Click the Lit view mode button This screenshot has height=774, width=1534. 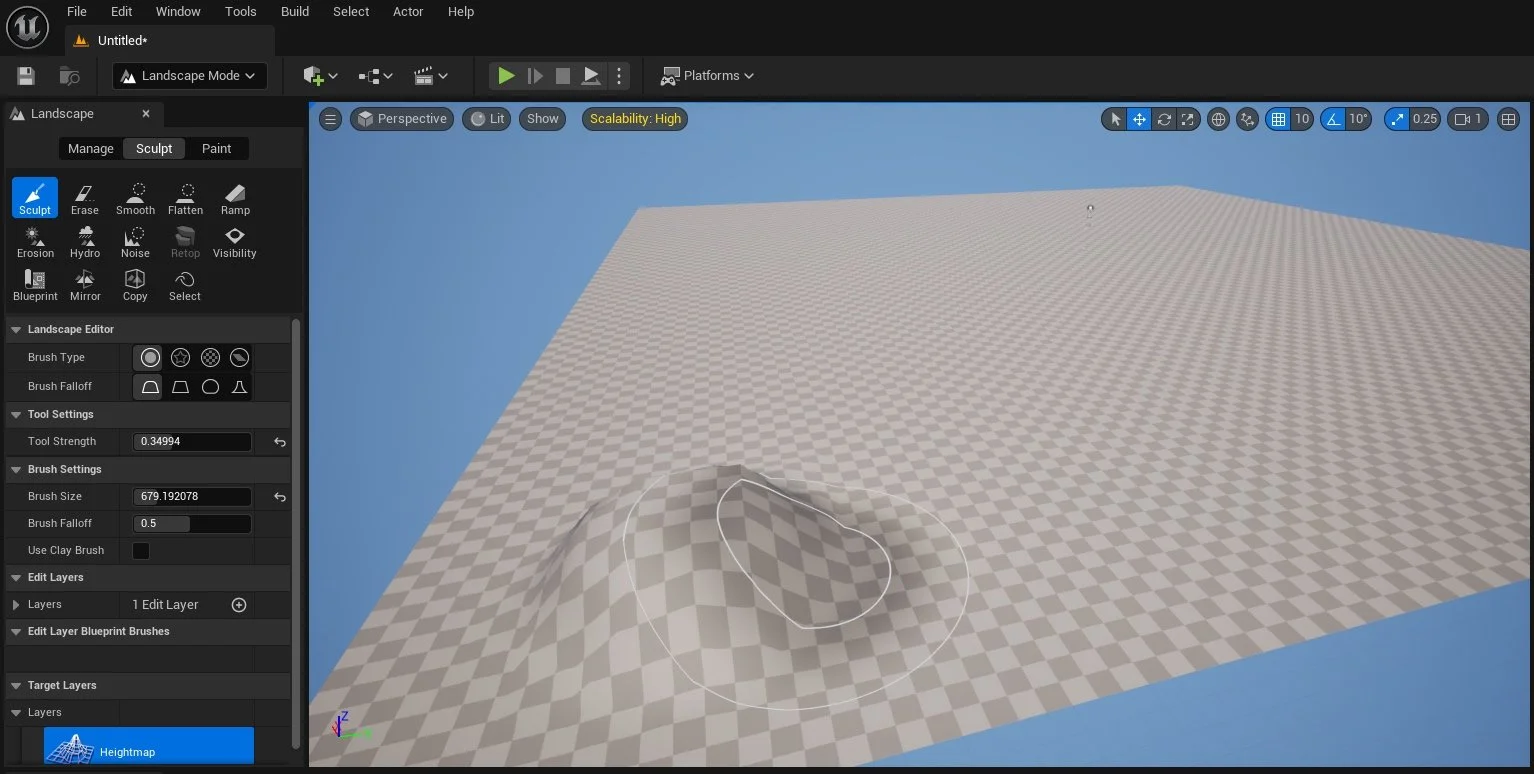[x=488, y=119]
